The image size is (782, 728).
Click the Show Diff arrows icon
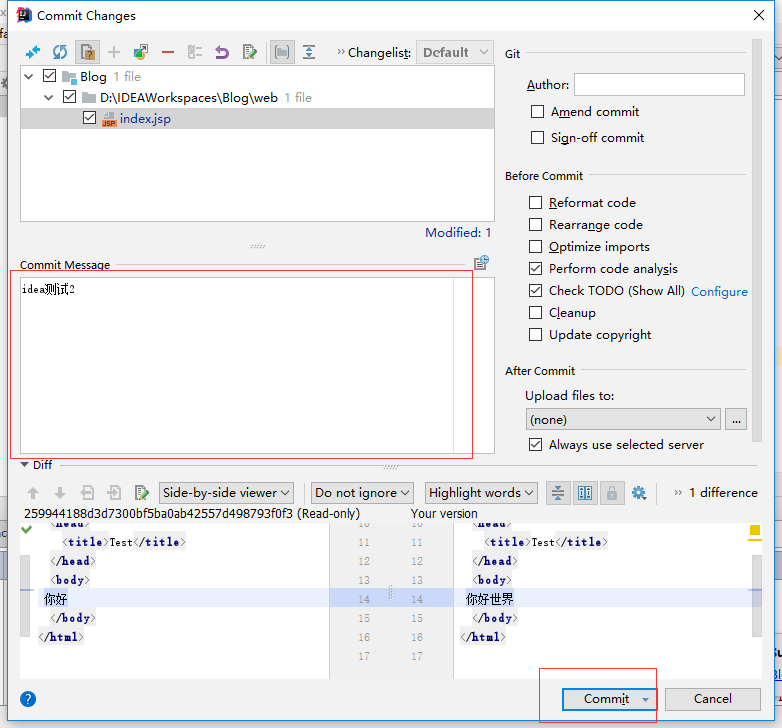click(33, 52)
